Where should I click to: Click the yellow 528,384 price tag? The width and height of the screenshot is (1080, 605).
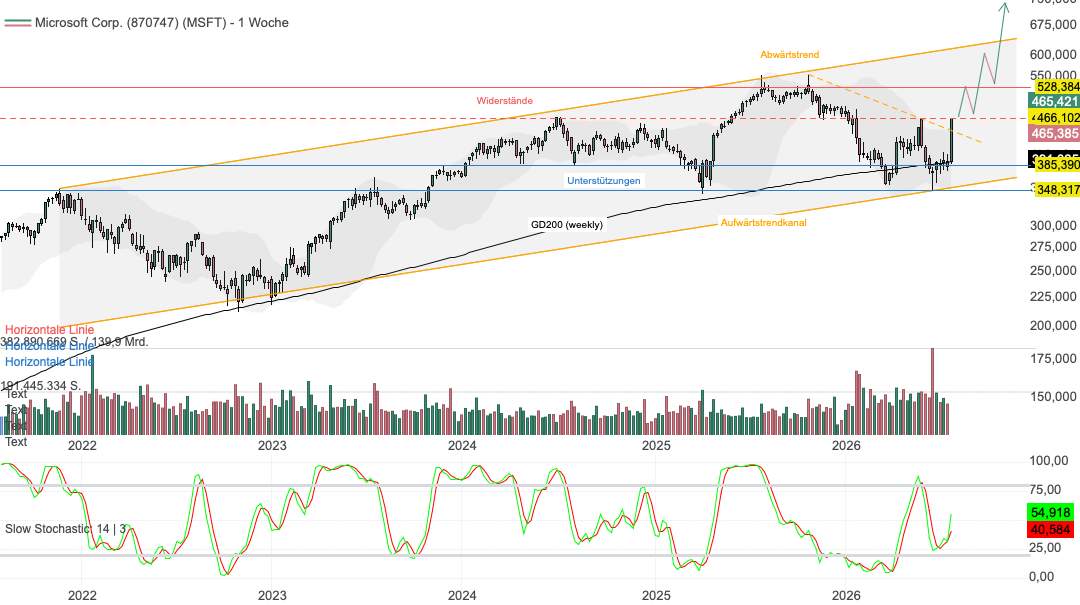coord(1057,87)
